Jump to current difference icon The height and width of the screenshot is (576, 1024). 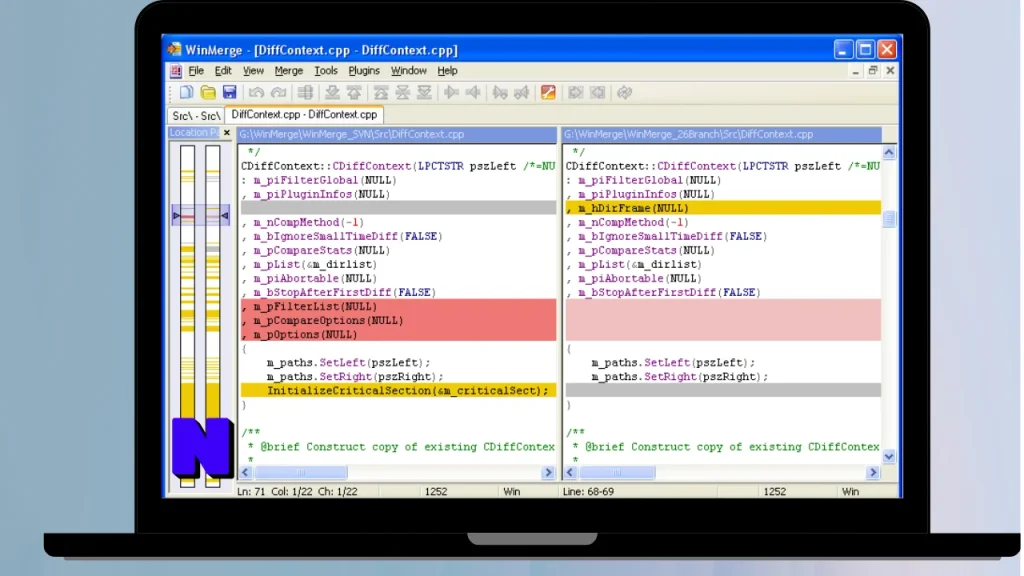(403, 93)
